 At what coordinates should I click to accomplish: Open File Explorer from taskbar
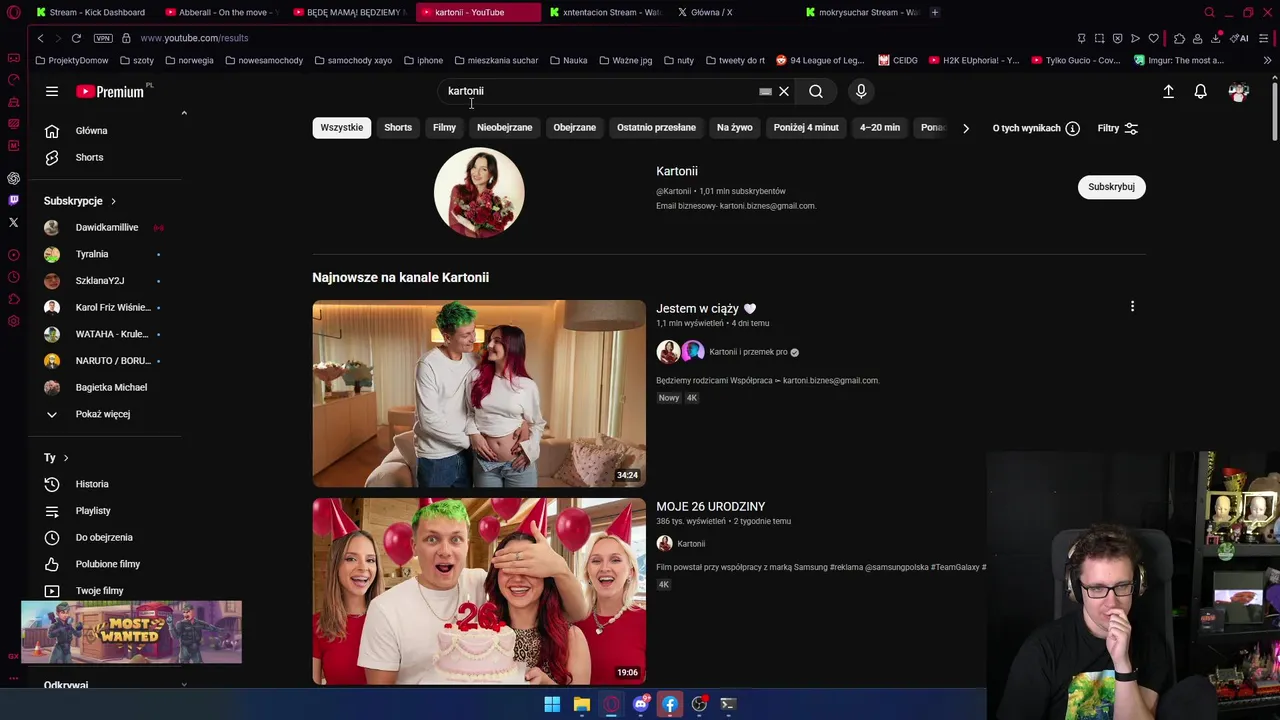pos(581,704)
